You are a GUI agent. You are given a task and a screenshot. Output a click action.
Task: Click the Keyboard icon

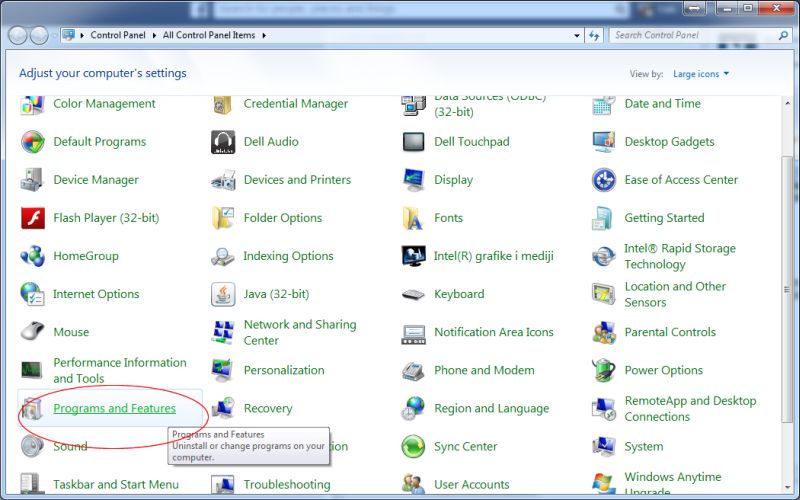pos(413,294)
